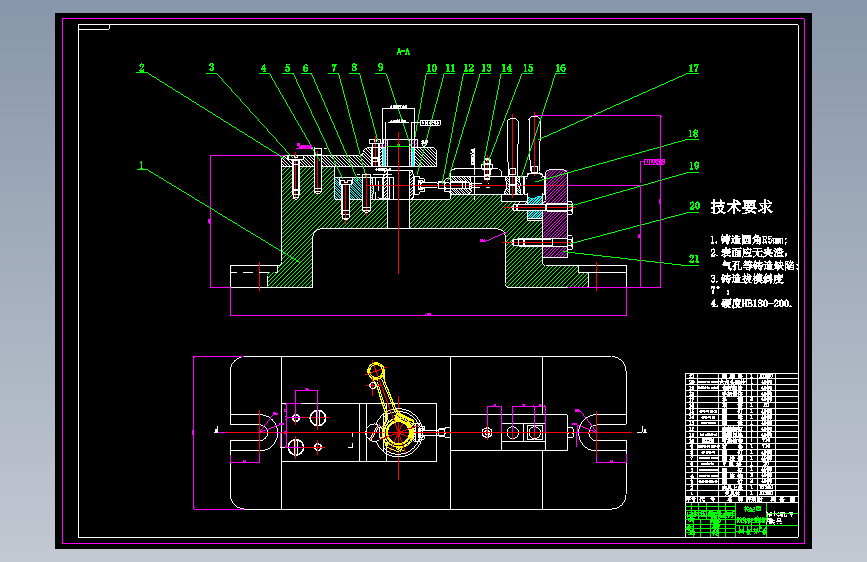Click part callout number 1
Viewport: 867px width, 562px height.
[x=142, y=165]
